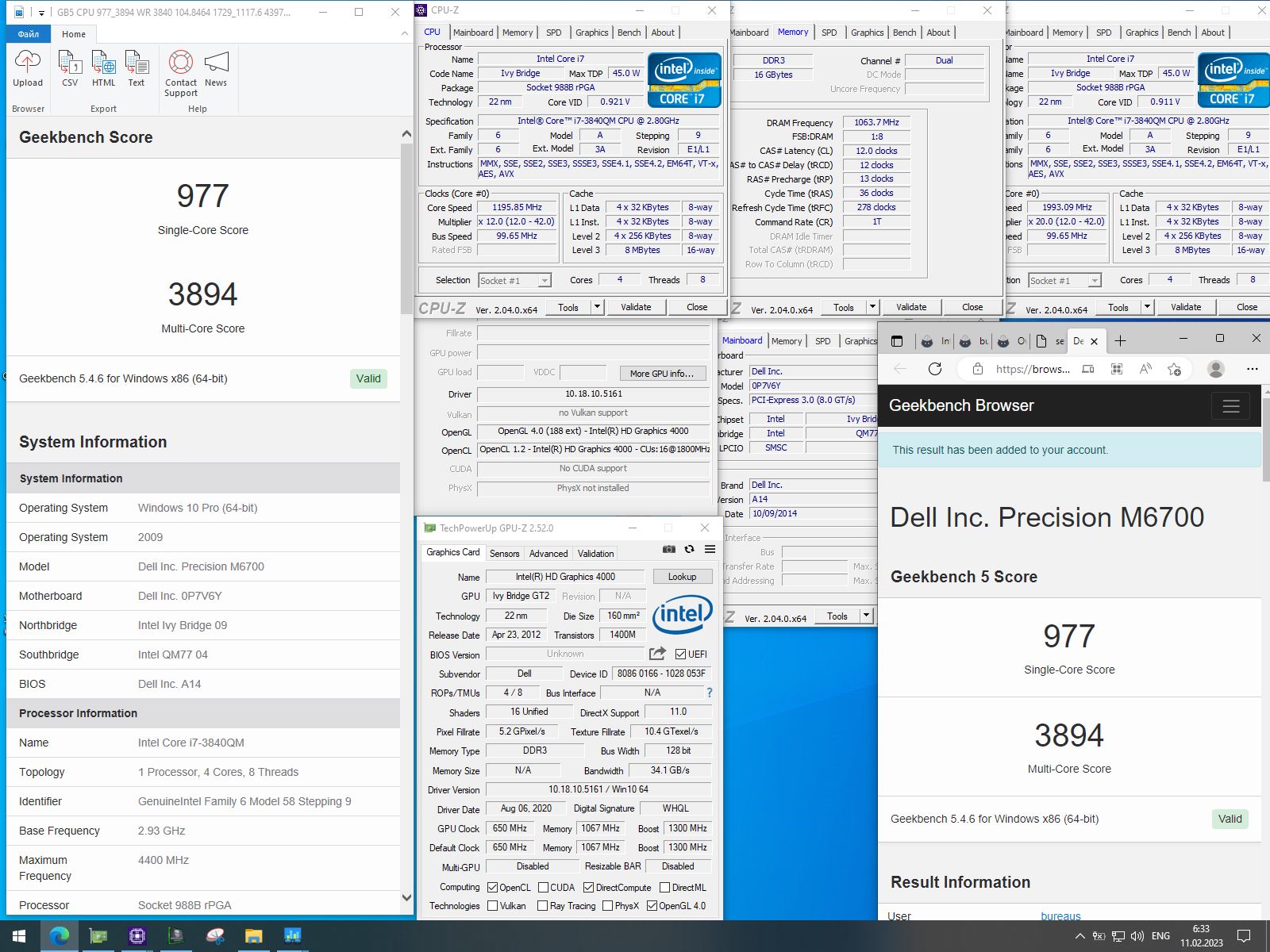Click the Upload icon in Geekbench ribbon
Screen dimensions: 1270x952
(x=28, y=62)
